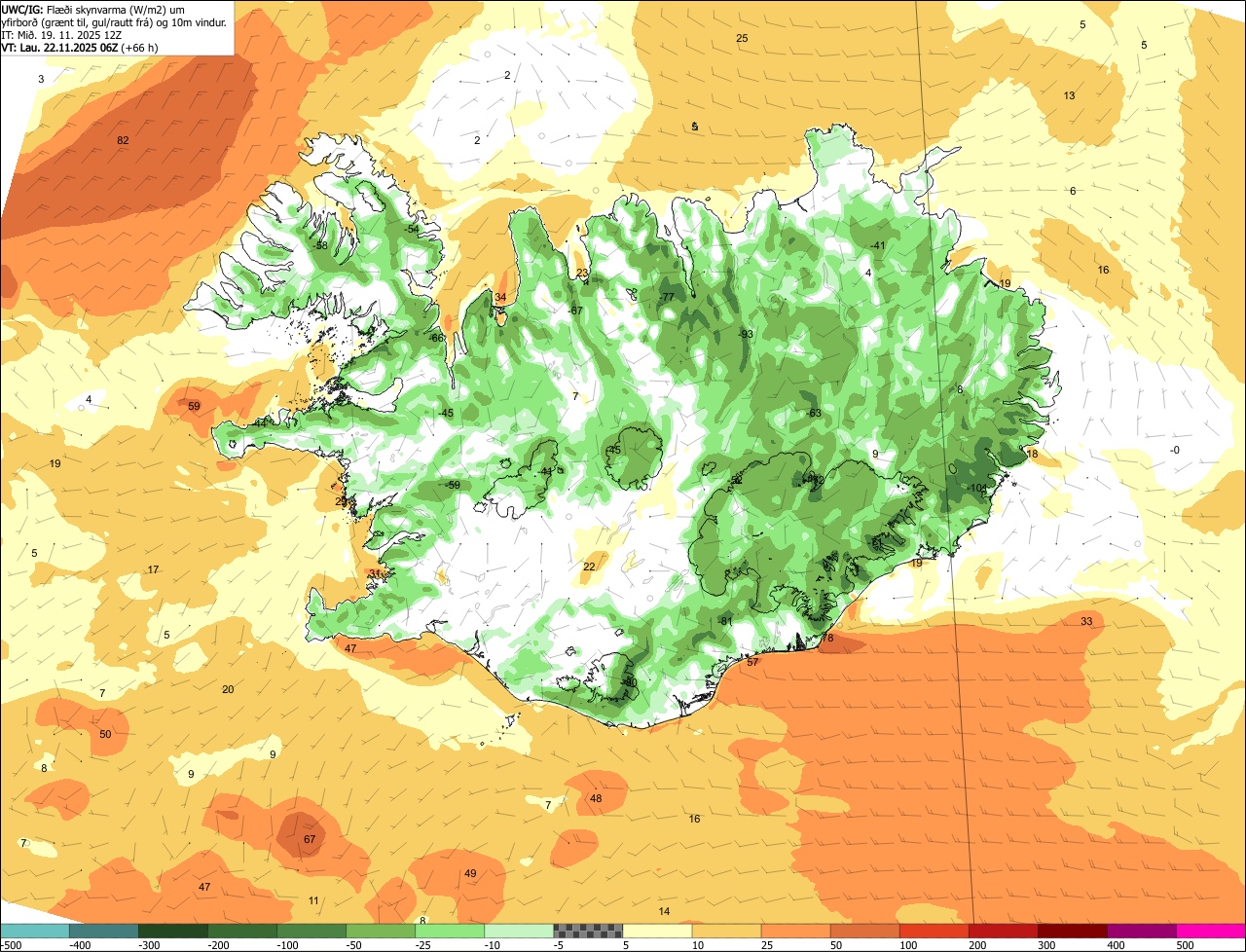
Task: Click the value 6 in the northeast sea
Action: coord(1073,191)
